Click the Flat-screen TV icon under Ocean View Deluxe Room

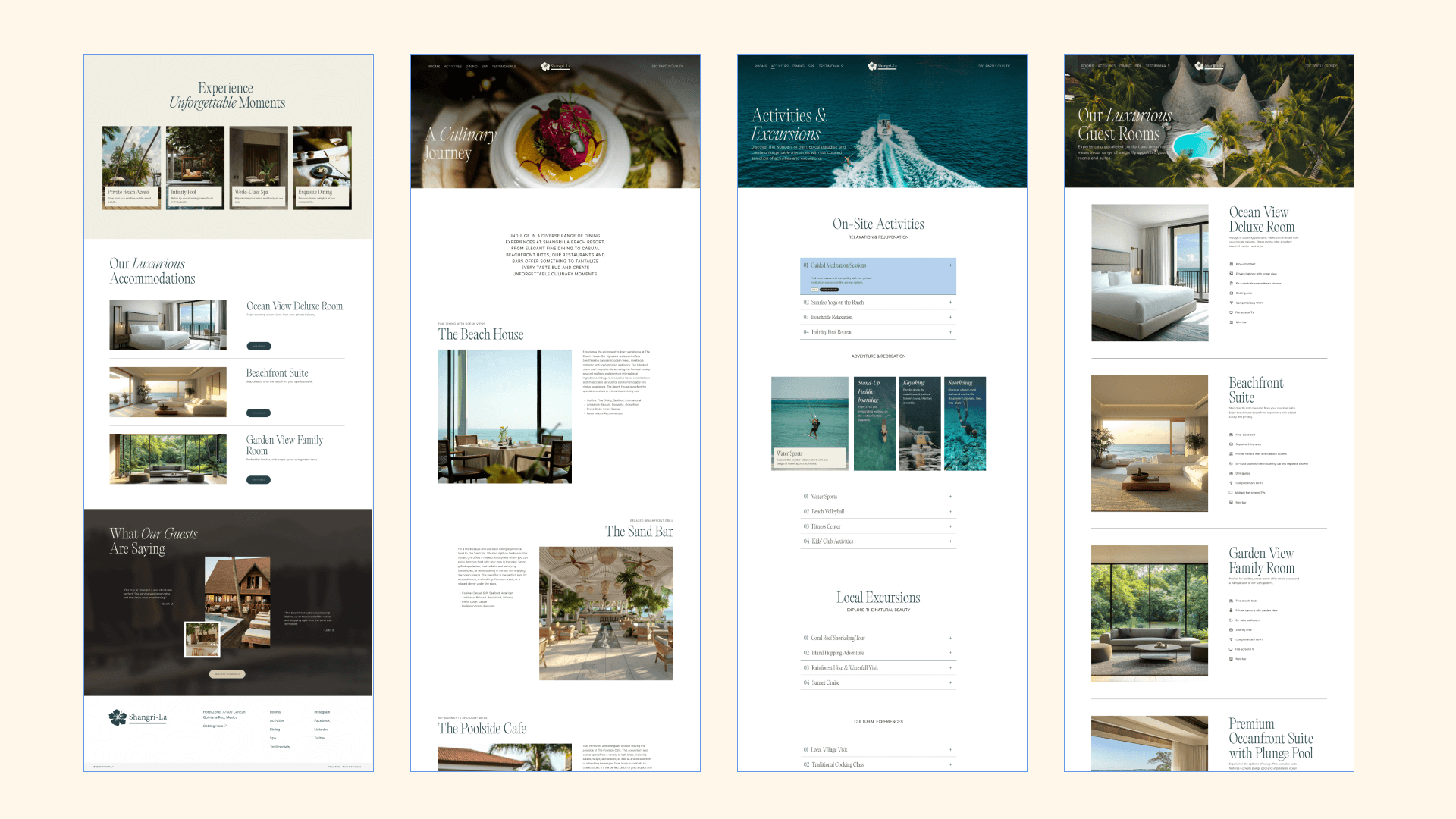[1231, 312]
